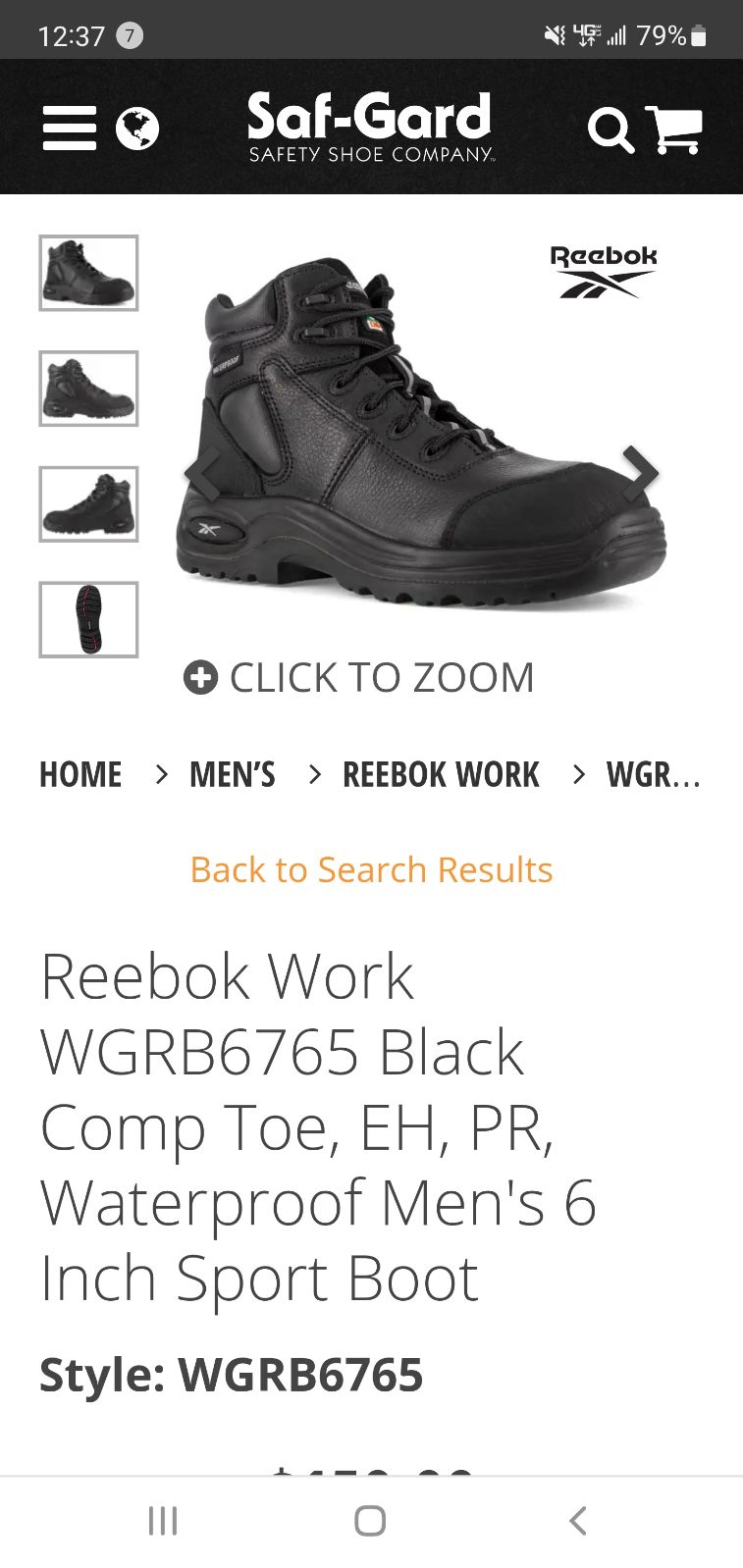Screen dimensions: 743x1568
Task: Tap the truncated WGR... breadcrumb
Action: click(654, 775)
